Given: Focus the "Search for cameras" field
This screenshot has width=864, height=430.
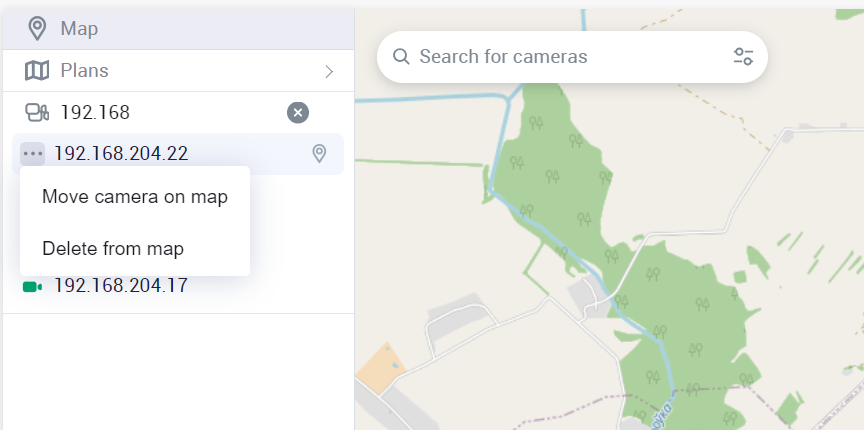Looking at the screenshot, I should point(560,57).
